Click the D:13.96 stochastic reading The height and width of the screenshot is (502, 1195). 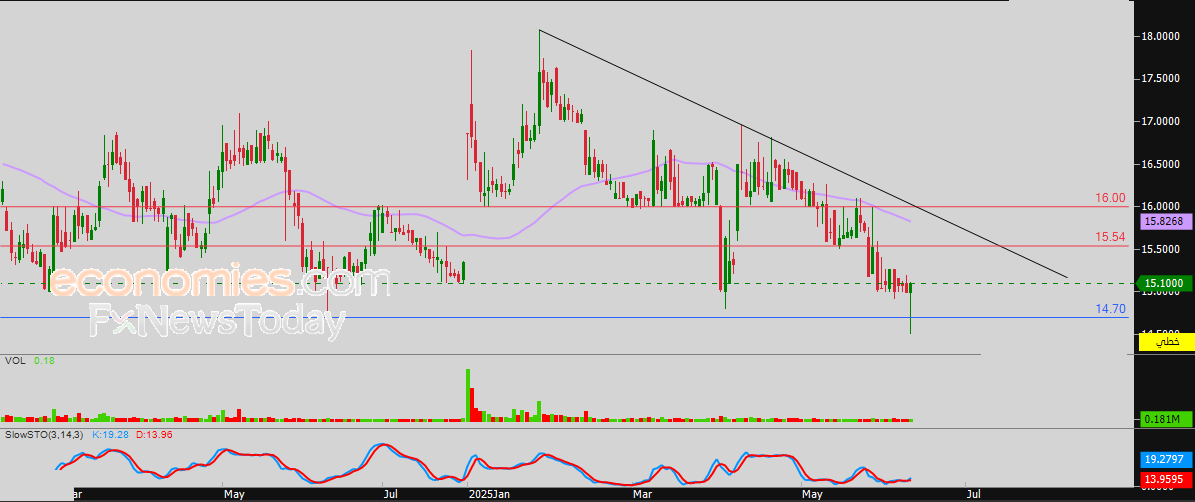(156, 434)
